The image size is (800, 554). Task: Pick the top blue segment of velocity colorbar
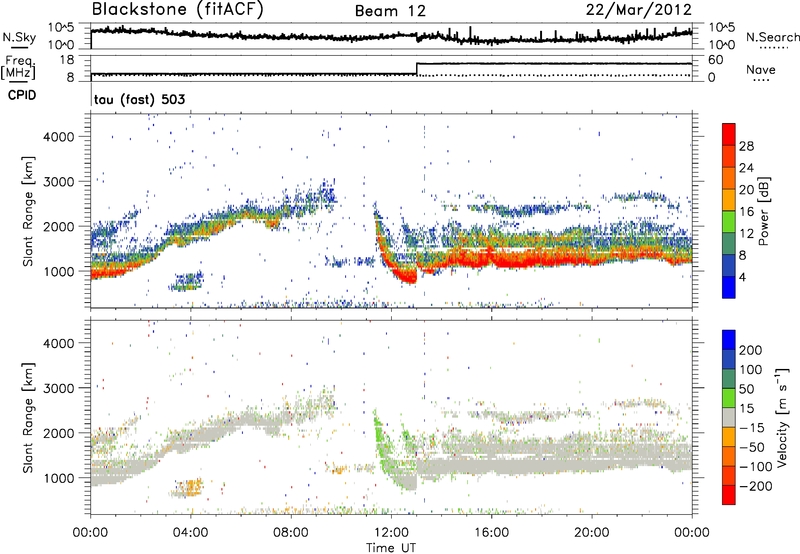(x=729, y=340)
